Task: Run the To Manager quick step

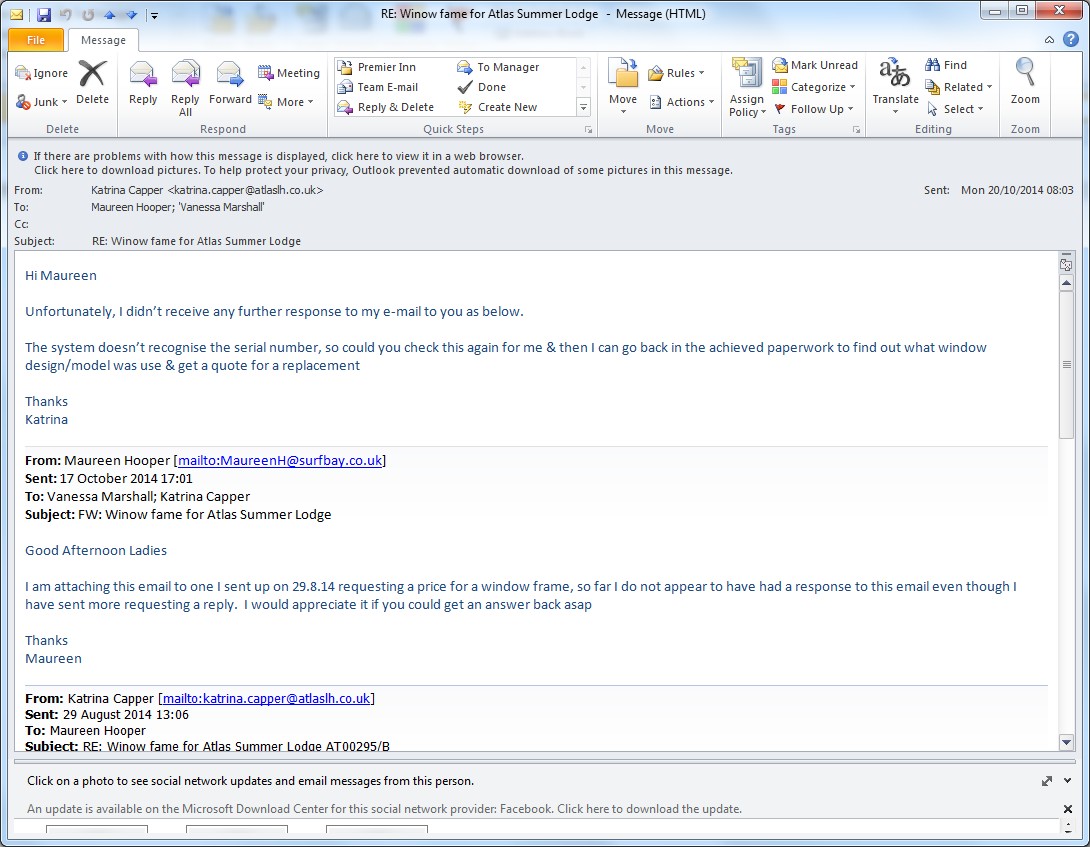Action: (x=498, y=67)
